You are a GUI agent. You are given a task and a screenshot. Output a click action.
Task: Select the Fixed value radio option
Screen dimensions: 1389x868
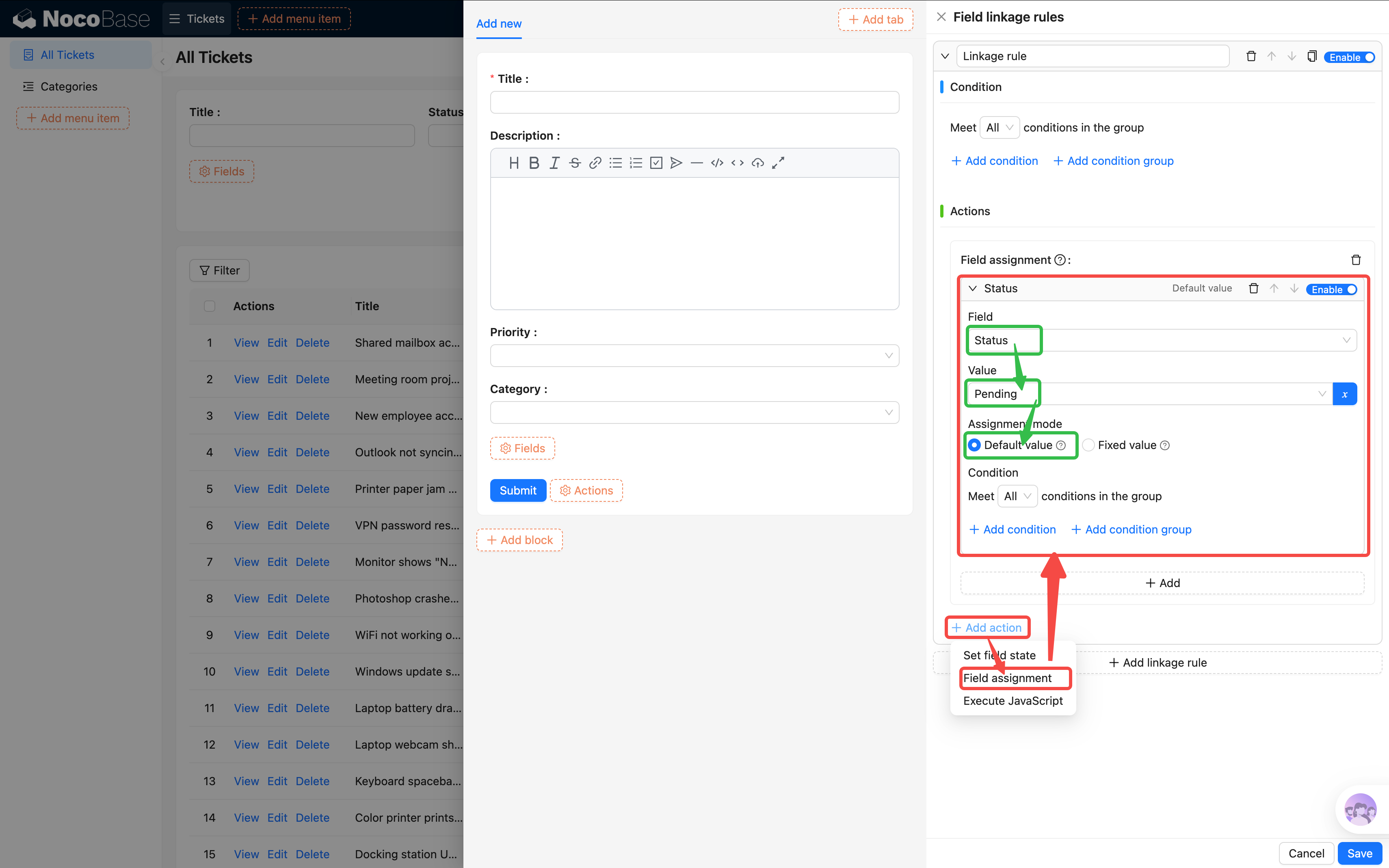1088,445
